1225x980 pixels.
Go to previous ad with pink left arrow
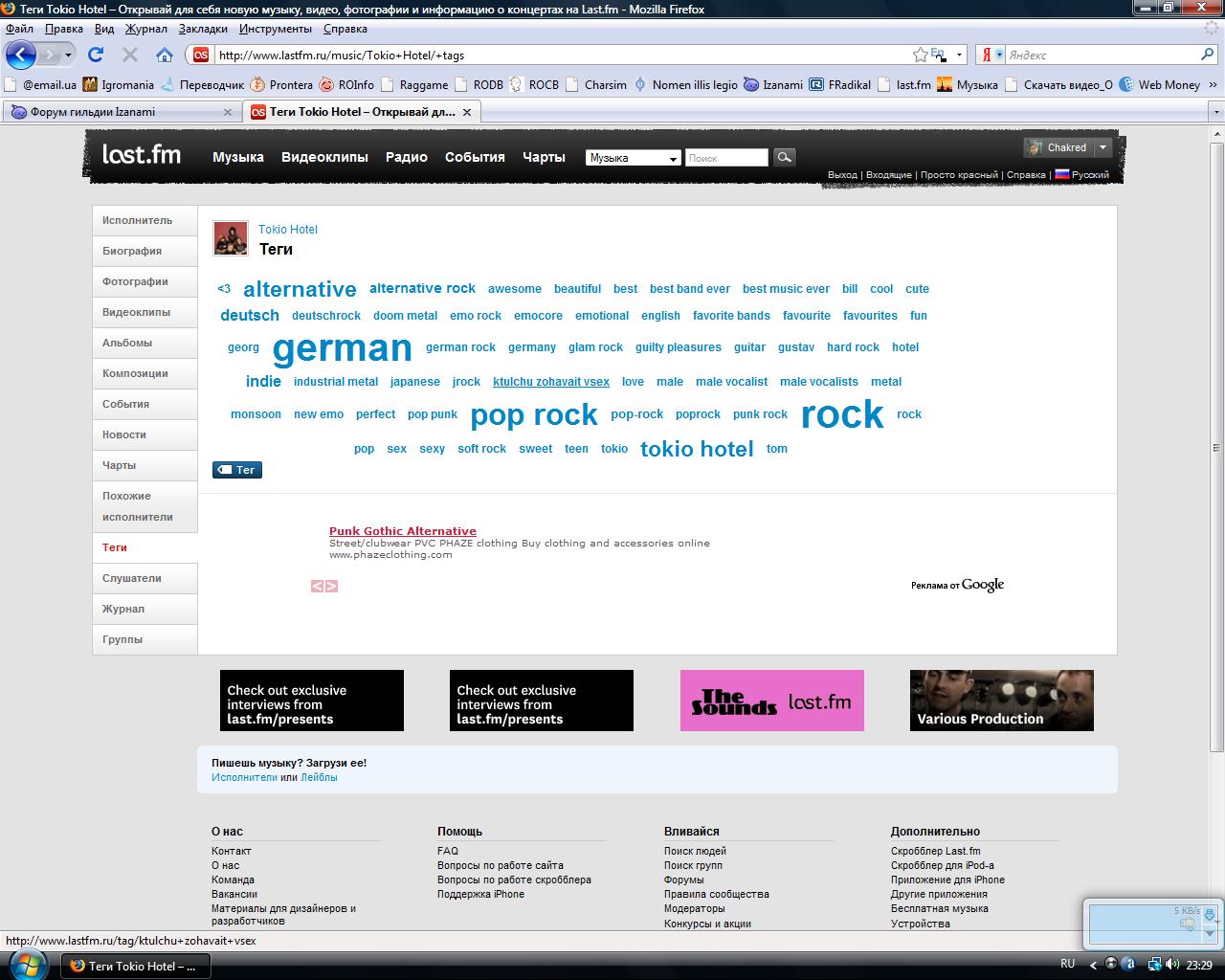[x=318, y=586]
